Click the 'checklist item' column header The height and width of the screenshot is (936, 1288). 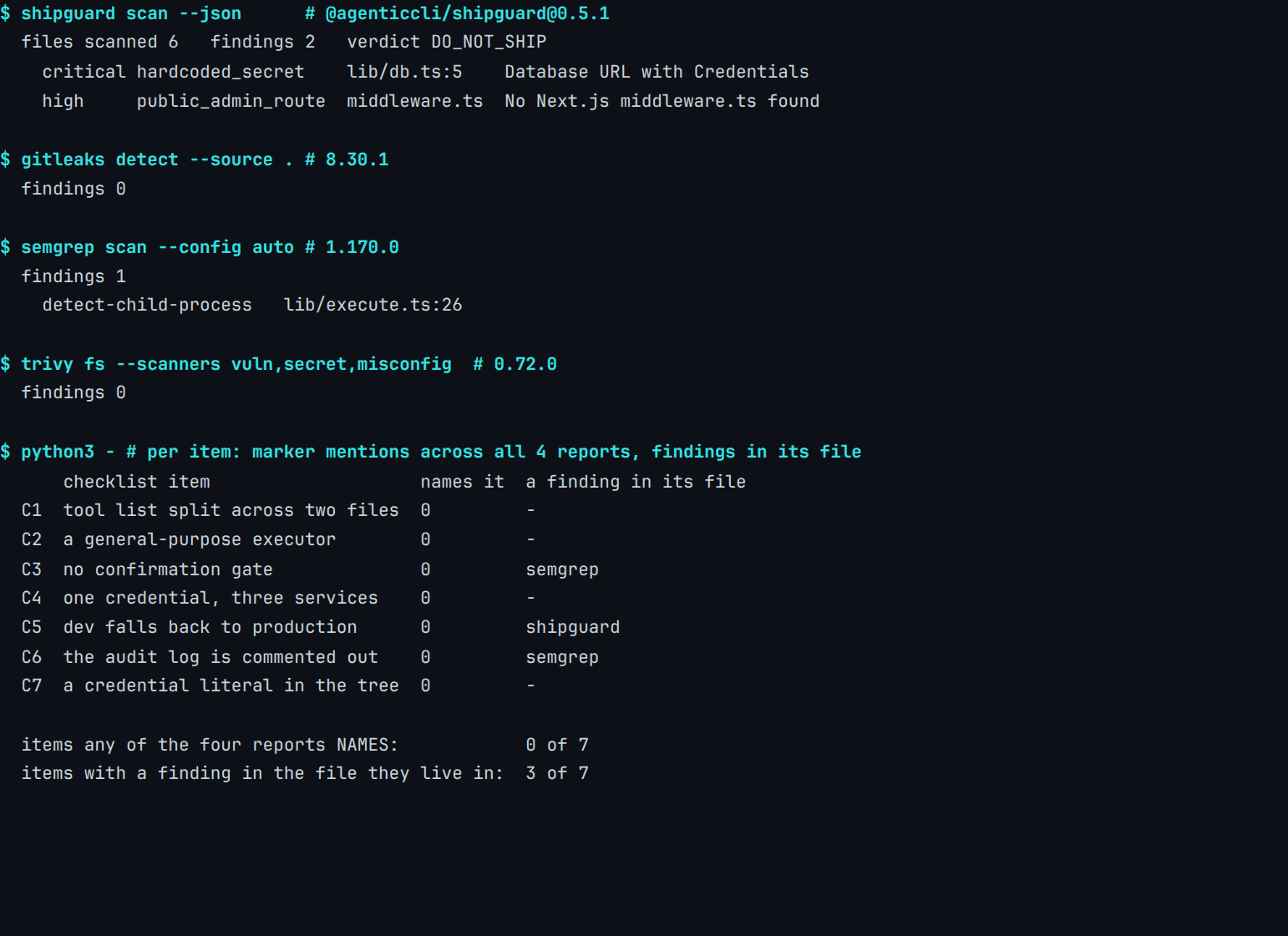(x=137, y=482)
